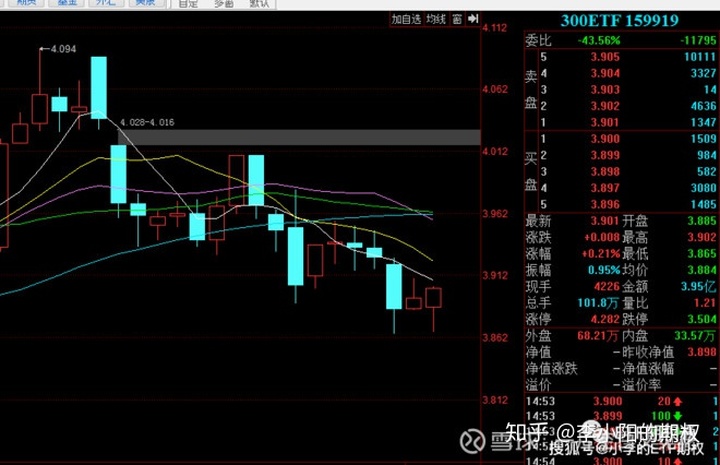Click the 均价 value 3.884
Image resolution: width=720 pixels, height=465 pixels.
pyautogui.click(x=702, y=270)
